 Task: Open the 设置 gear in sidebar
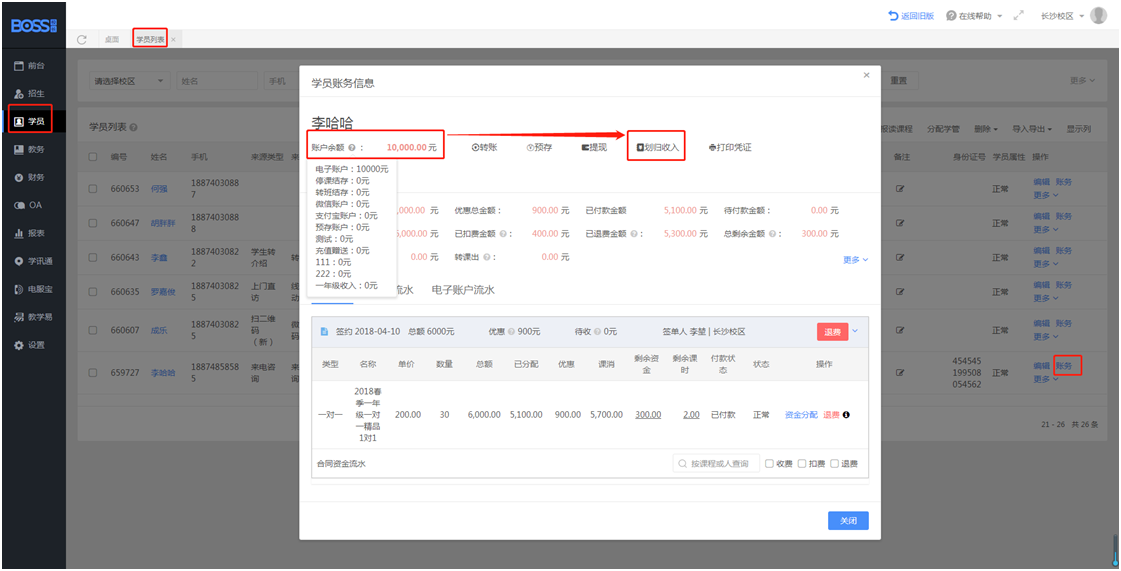pos(19,345)
